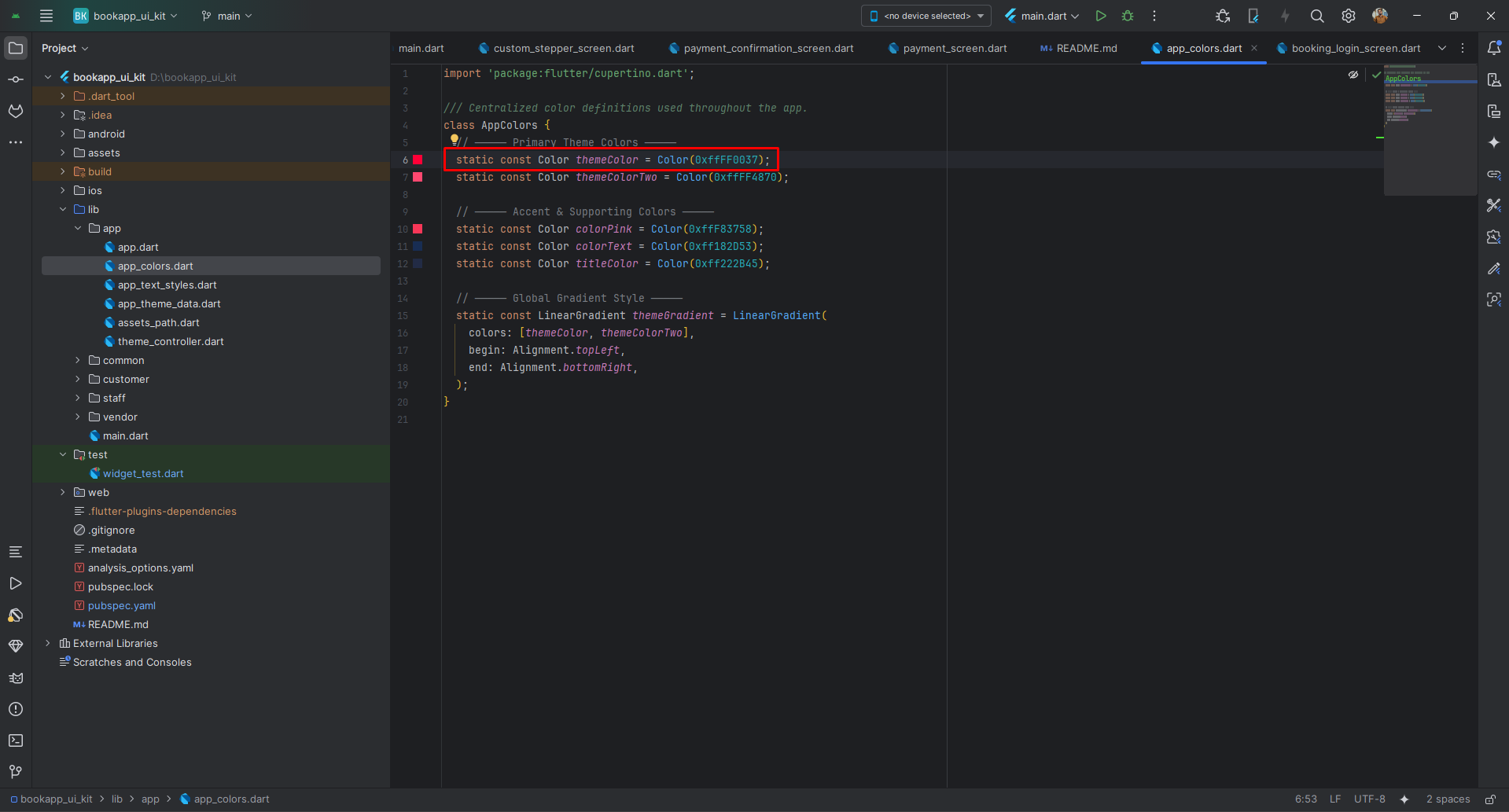The image size is (1509, 812).
Task: Show hidden editor tabs chevron
Action: click(x=1442, y=48)
